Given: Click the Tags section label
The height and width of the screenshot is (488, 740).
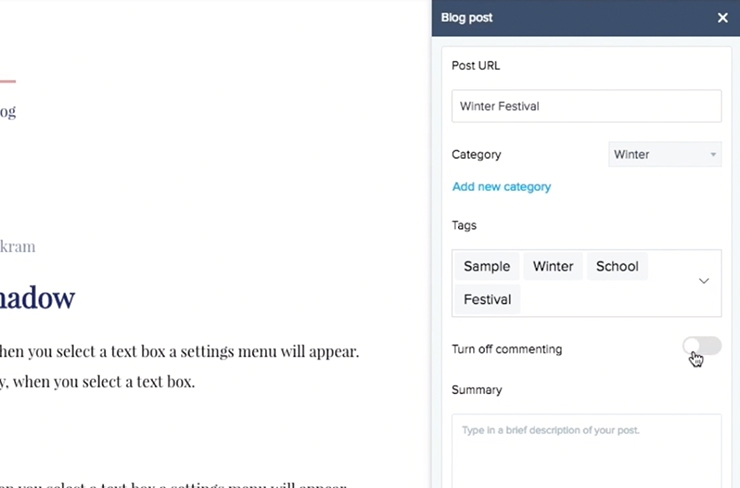Looking at the screenshot, I should (x=464, y=226).
